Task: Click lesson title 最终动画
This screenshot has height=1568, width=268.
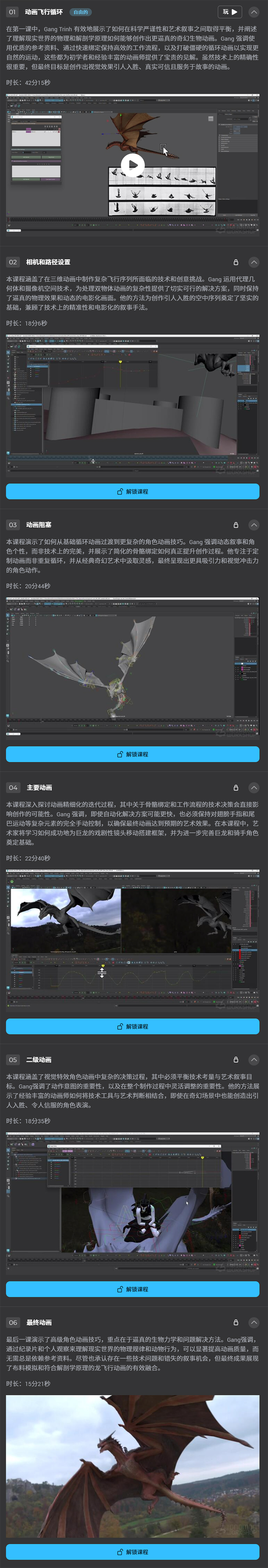Action: [x=39, y=1323]
